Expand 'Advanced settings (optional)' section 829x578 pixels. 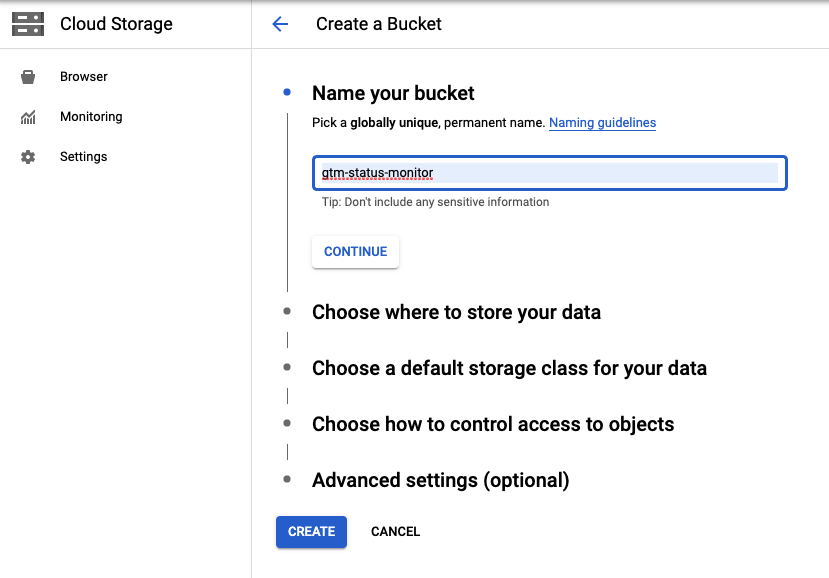coord(440,480)
